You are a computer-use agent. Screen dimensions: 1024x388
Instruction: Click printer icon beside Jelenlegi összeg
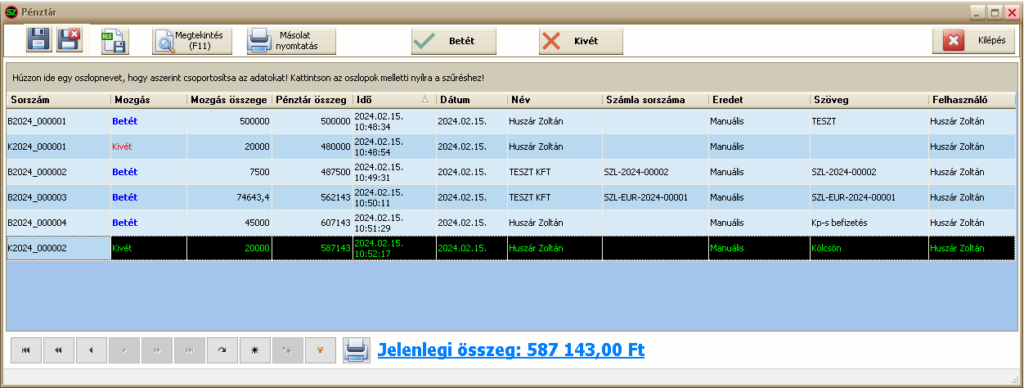tap(357, 350)
